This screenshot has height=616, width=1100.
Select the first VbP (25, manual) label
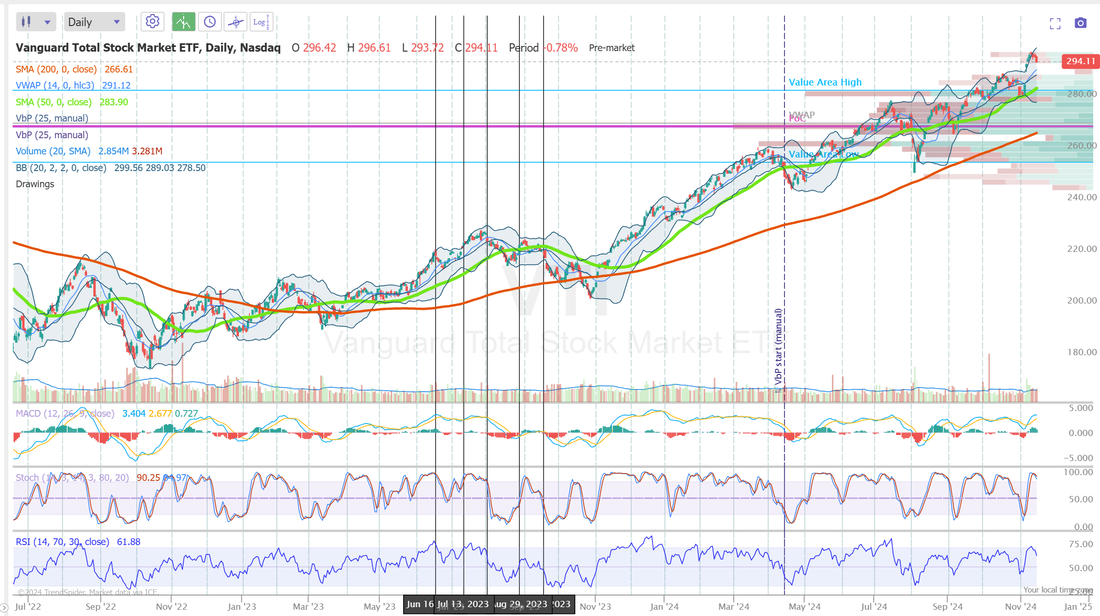pyautogui.click(x=52, y=118)
